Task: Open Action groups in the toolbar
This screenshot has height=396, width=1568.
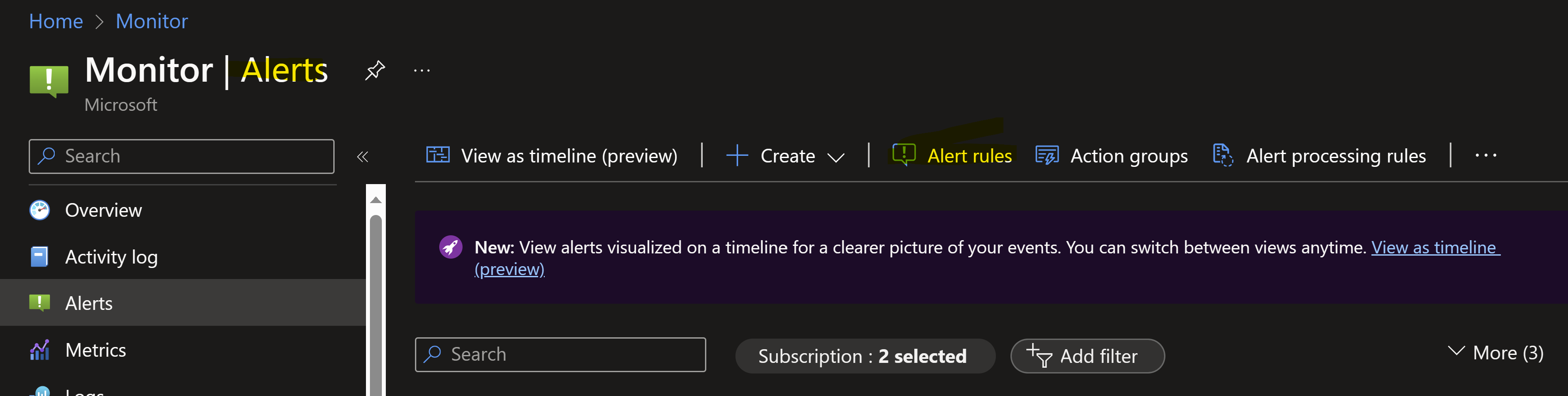Action: 1112,156
